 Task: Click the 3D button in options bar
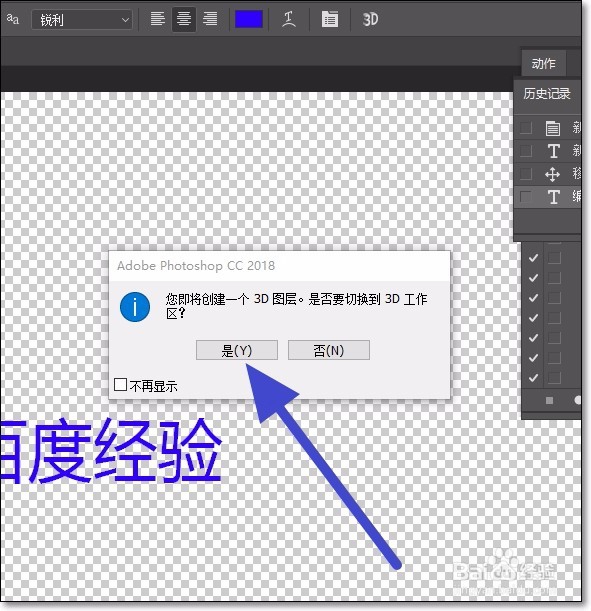click(x=370, y=19)
